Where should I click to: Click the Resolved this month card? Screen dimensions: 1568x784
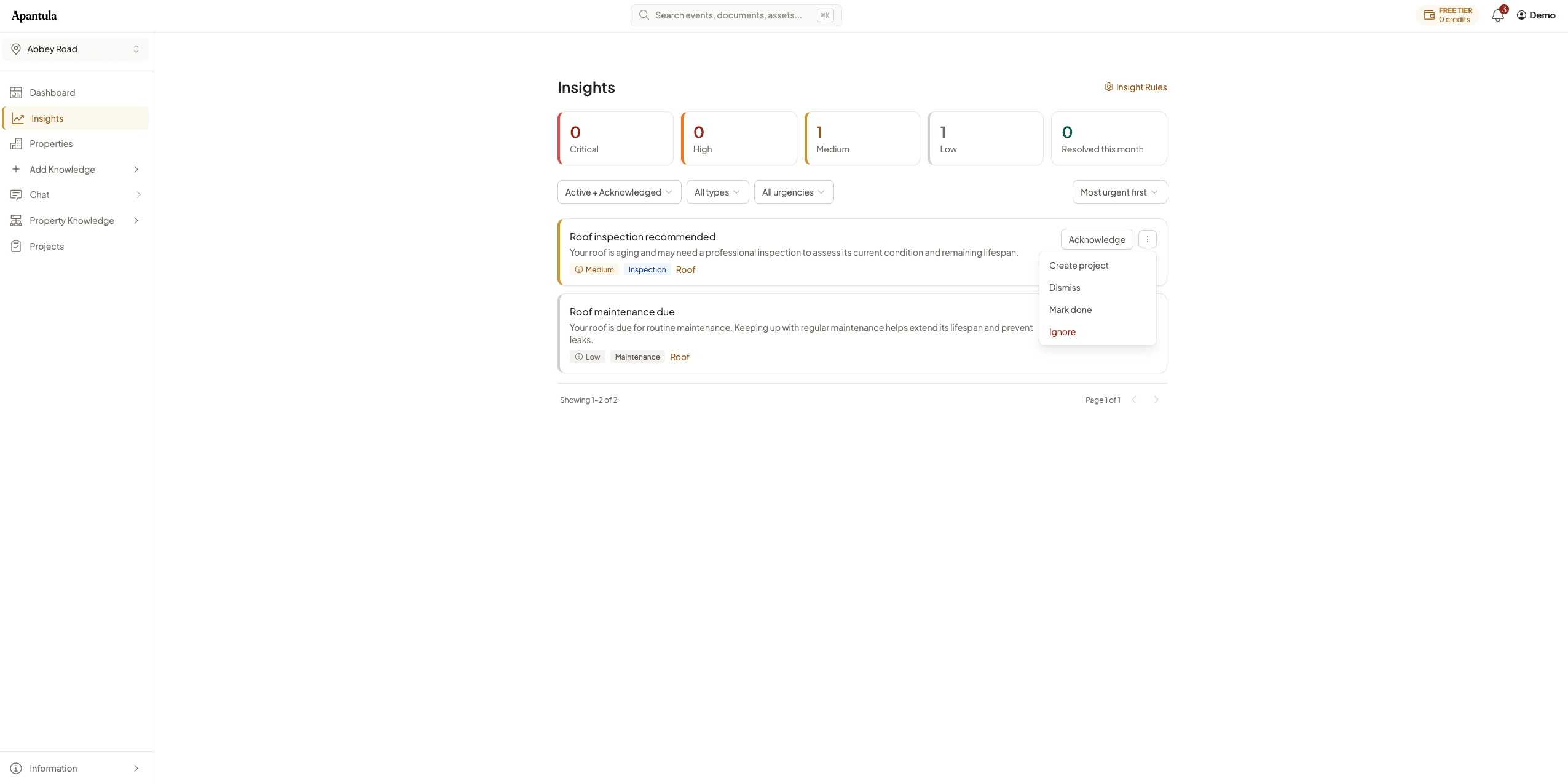pos(1109,138)
